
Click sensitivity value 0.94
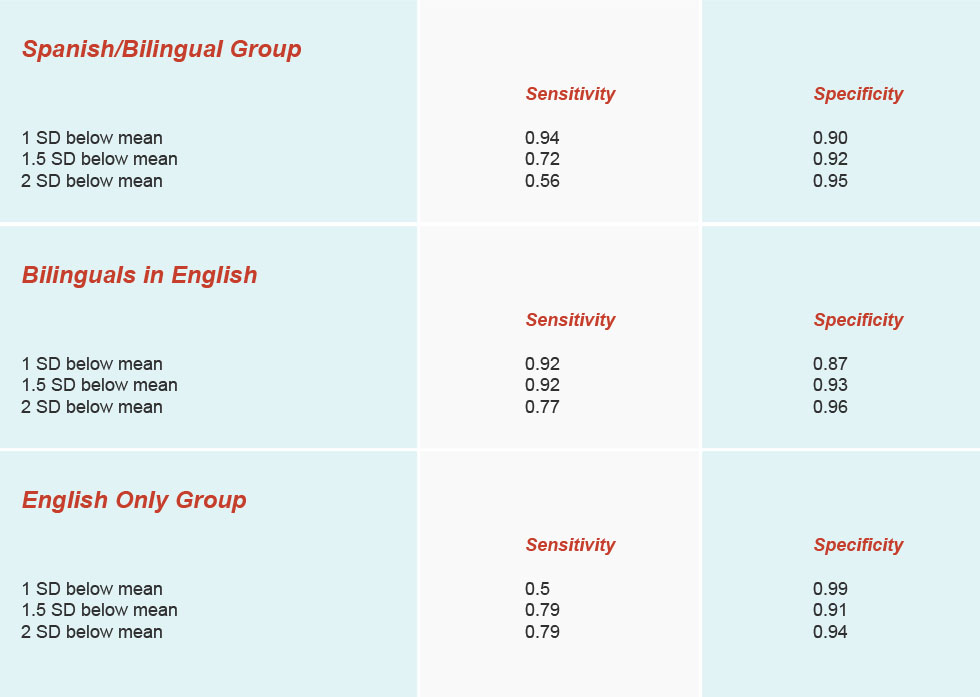[542, 138]
